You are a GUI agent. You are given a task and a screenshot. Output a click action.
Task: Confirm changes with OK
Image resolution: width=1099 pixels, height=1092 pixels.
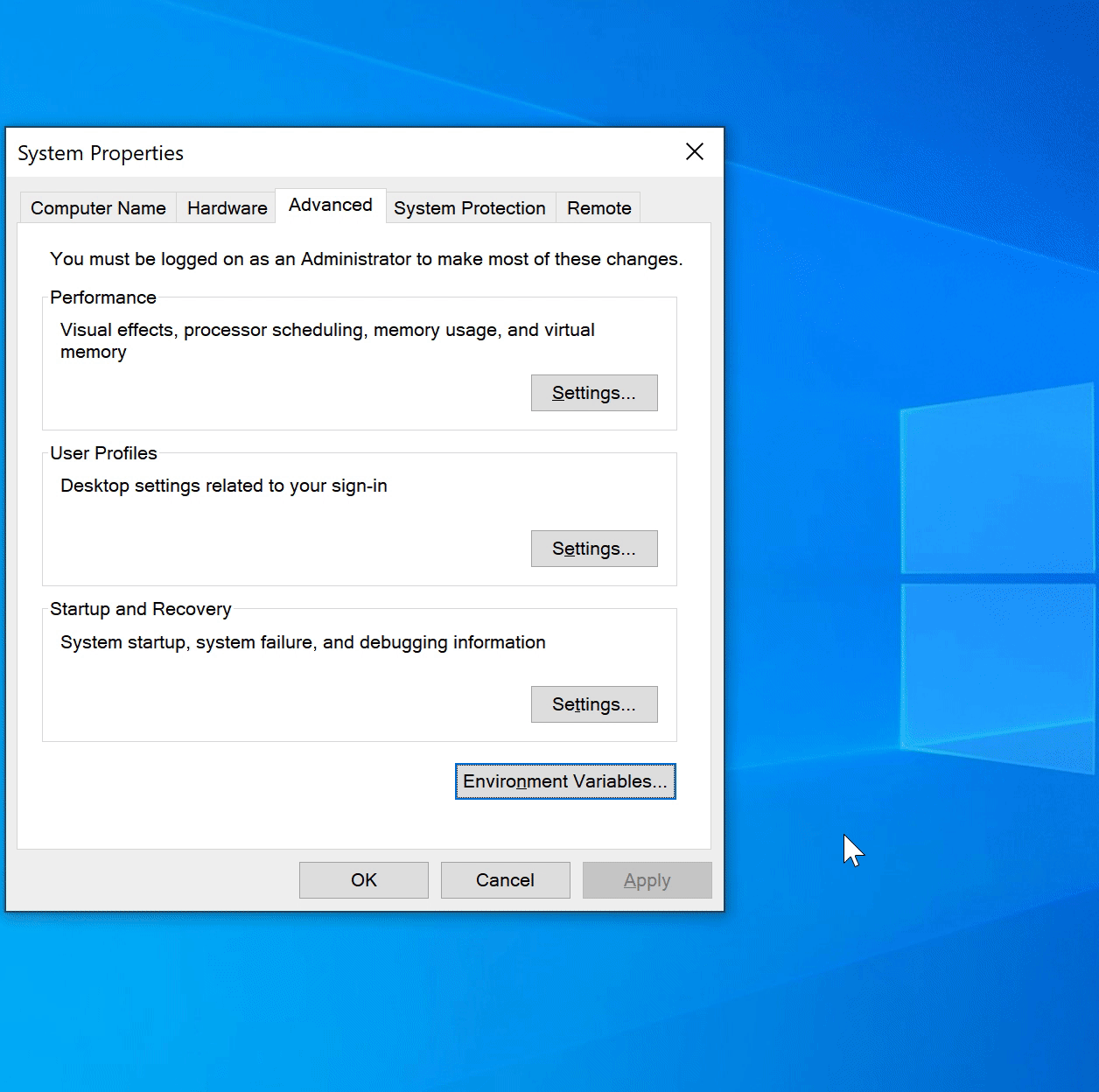363,879
